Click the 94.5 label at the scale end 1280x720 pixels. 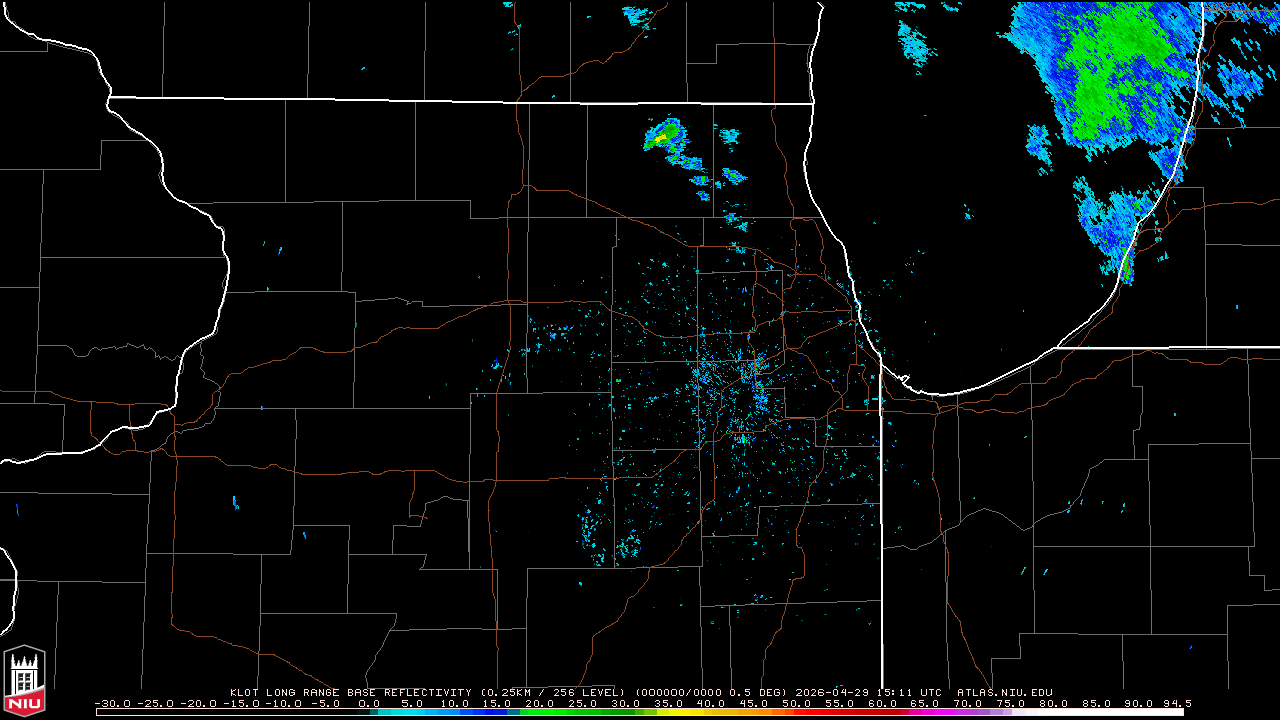click(x=1176, y=704)
